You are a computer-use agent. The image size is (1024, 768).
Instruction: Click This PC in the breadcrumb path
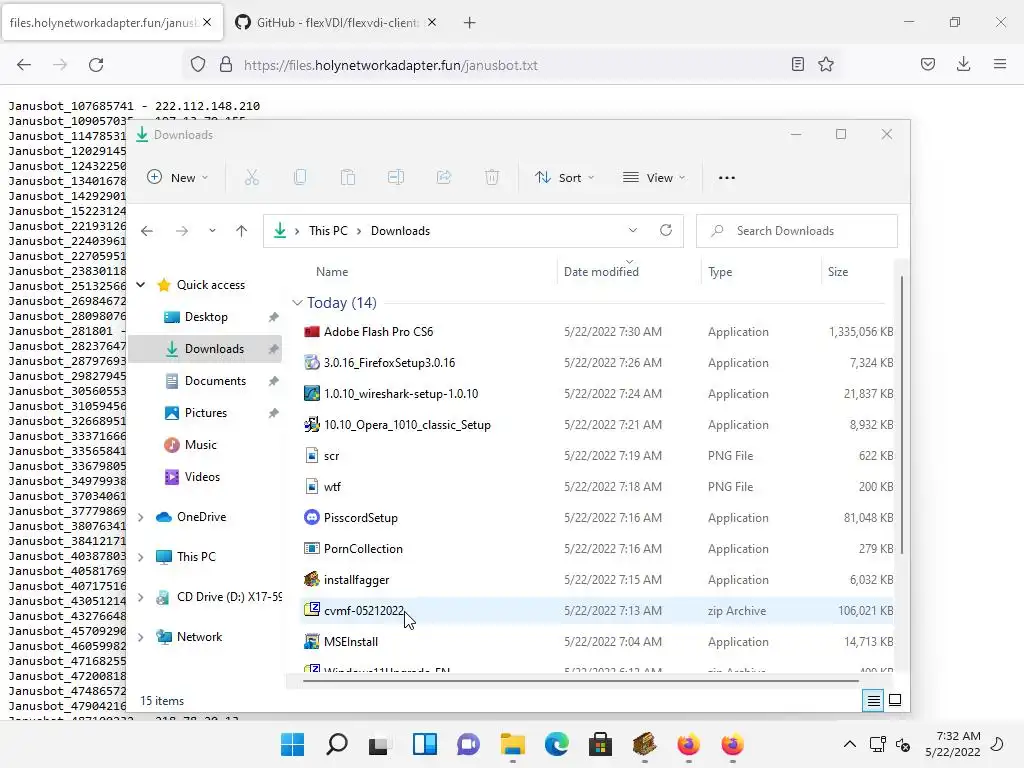point(328,231)
